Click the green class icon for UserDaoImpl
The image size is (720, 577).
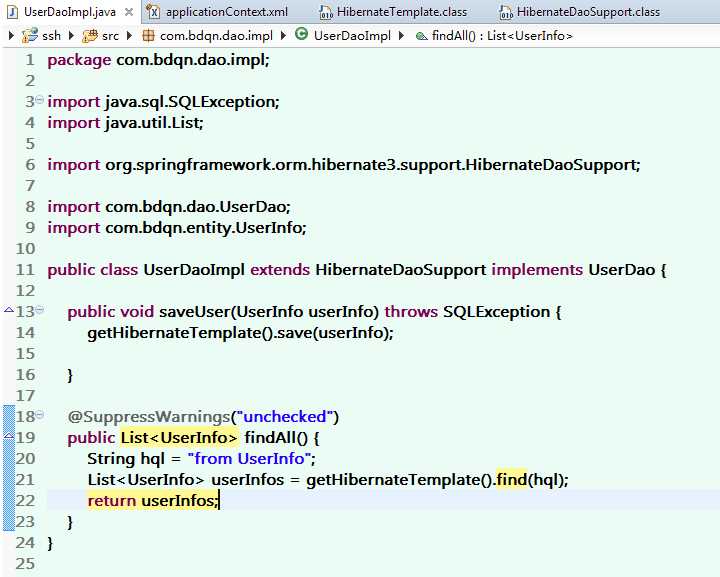(x=301, y=34)
